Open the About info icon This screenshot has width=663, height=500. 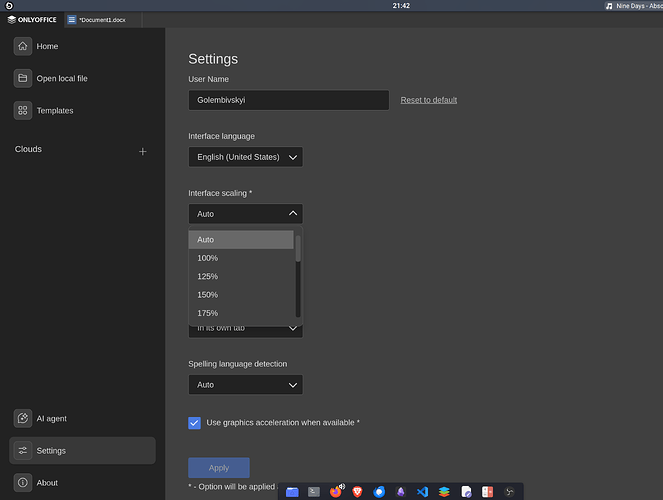tap(22, 483)
